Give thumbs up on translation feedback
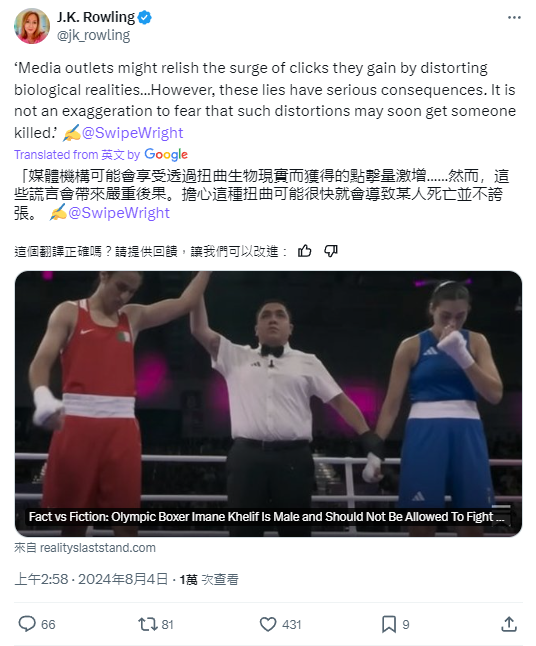 pyautogui.click(x=304, y=250)
